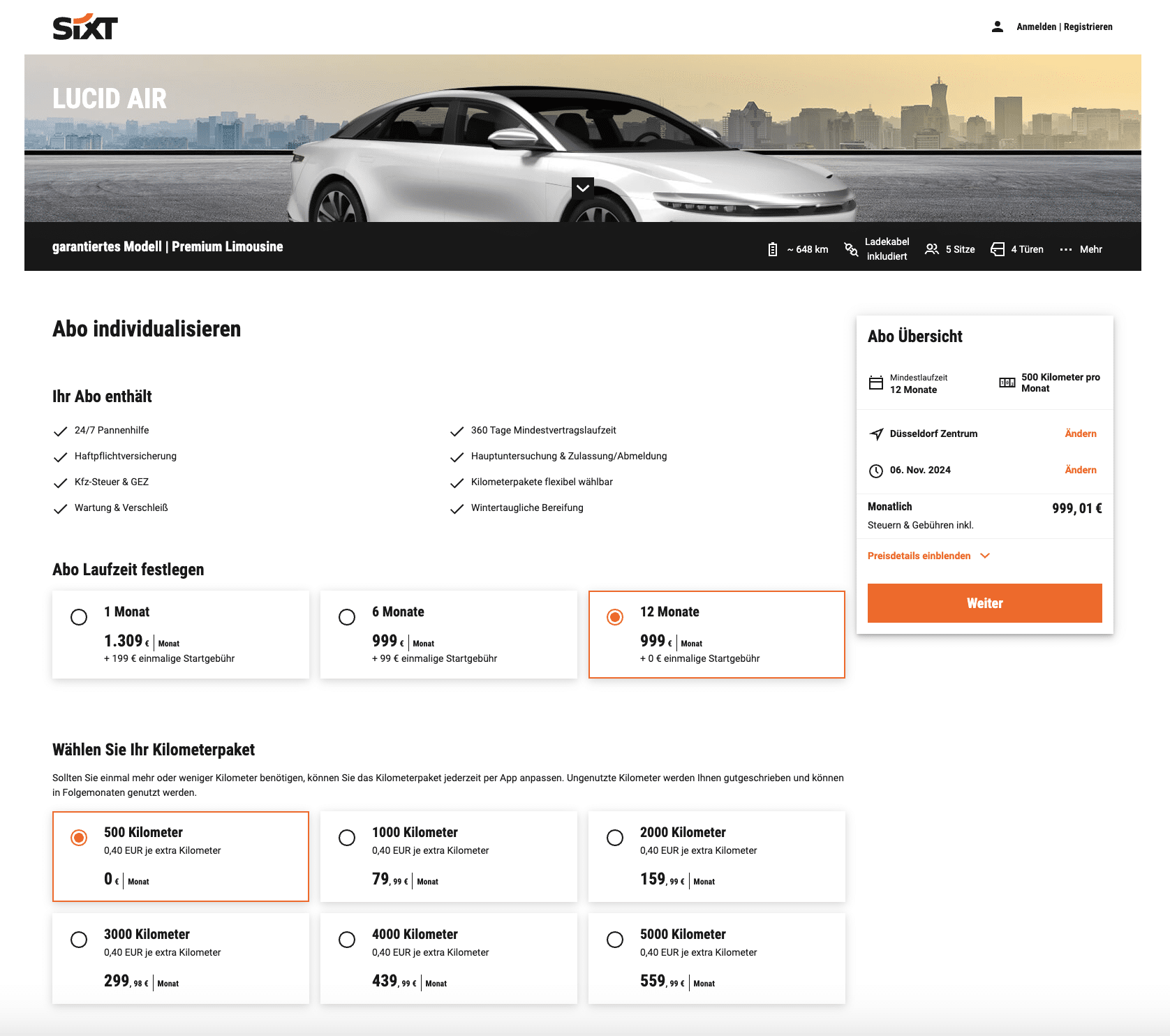The image size is (1170, 1036).
Task: Click checkmark next to Kfz-Steuer & GEZ
Action: click(x=61, y=482)
